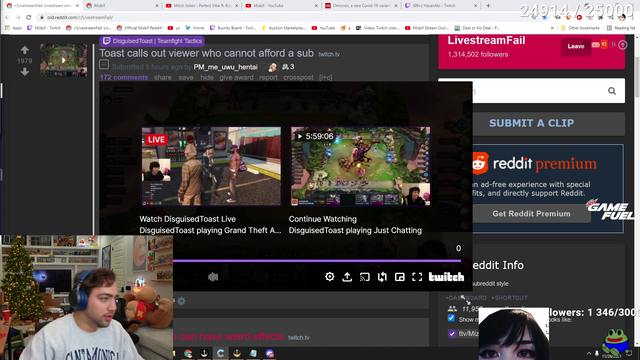
Task: Click the Twitch player share icon
Action: coord(347,277)
